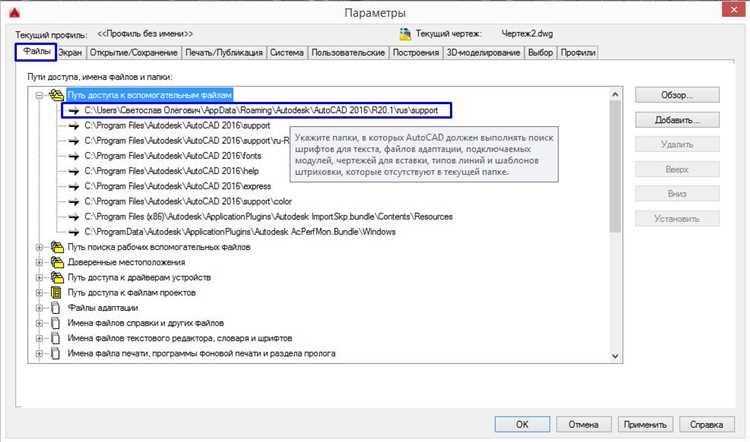Viewport: 750px width, 442px height.
Task: Select the Система tab
Action: click(287, 53)
